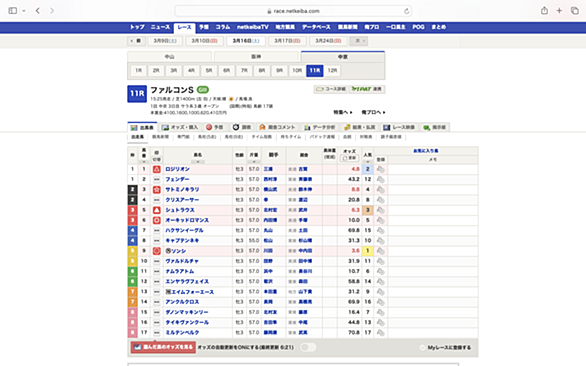Click the red mark icon for ロジリオン
This screenshot has height=366, width=586.
tap(157, 169)
